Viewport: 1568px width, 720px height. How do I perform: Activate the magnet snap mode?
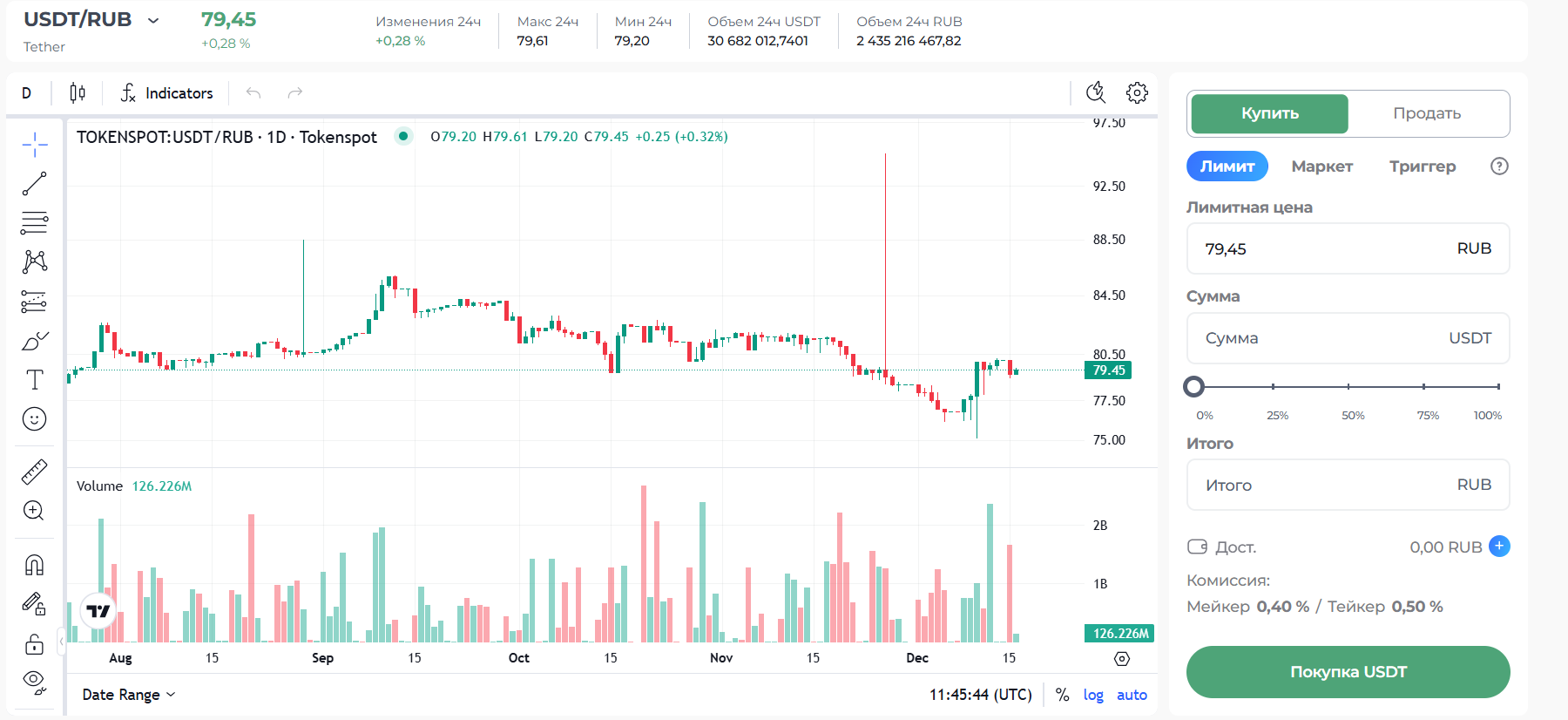click(x=34, y=565)
